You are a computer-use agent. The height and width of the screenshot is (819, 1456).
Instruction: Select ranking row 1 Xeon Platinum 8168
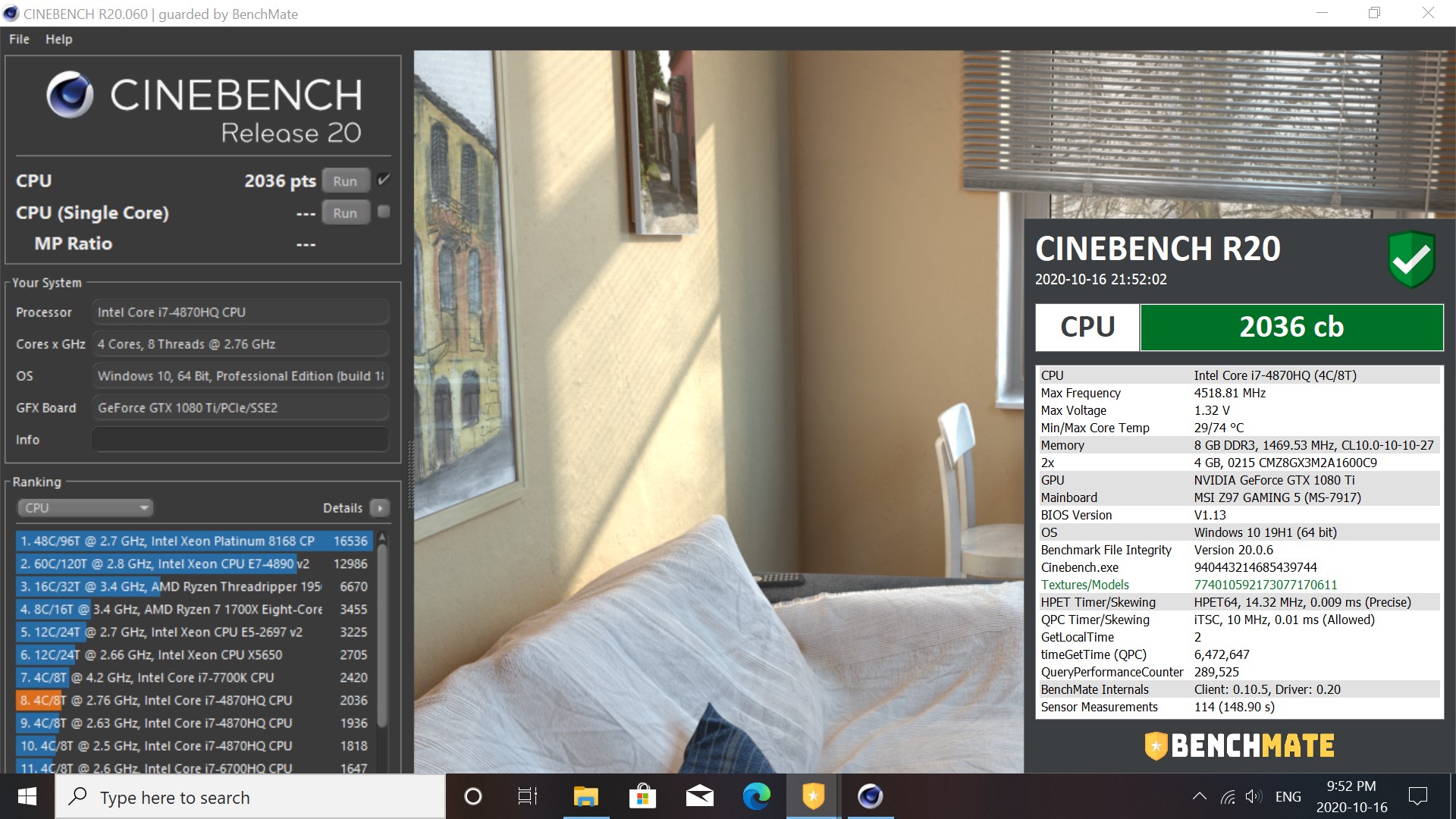click(194, 541)
